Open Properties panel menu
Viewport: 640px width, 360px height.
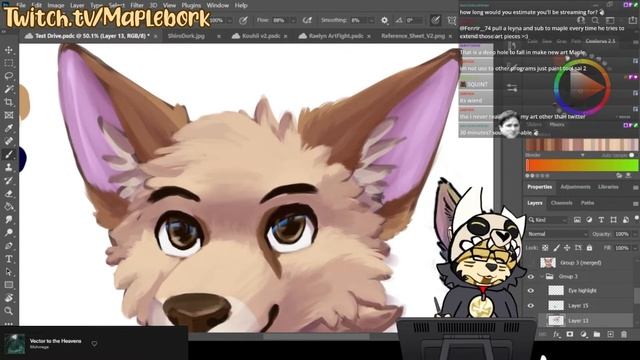click(636, 187)
